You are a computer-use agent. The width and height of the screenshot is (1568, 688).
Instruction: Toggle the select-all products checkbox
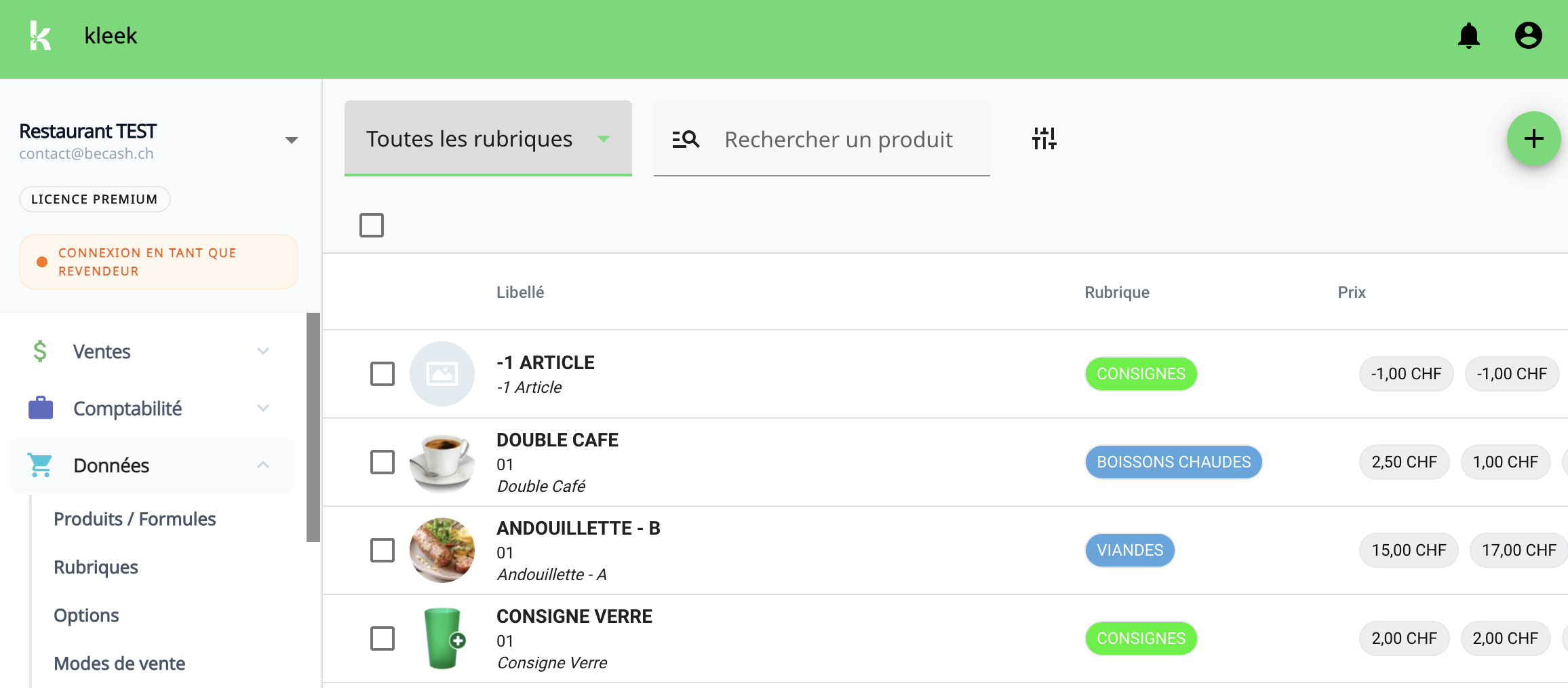pyautogui.click(x=372, y=225)
